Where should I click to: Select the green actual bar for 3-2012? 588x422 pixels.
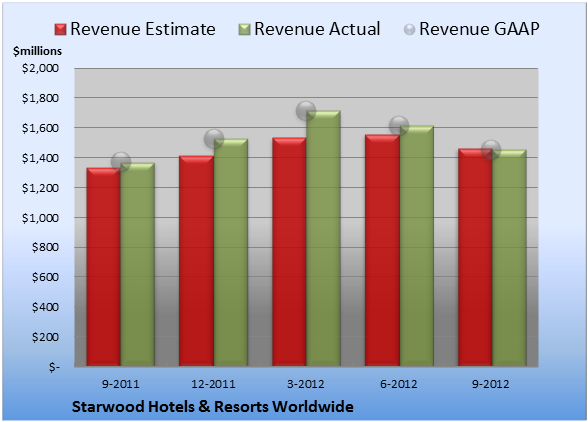pyautogui.click(x=323, y=238)
